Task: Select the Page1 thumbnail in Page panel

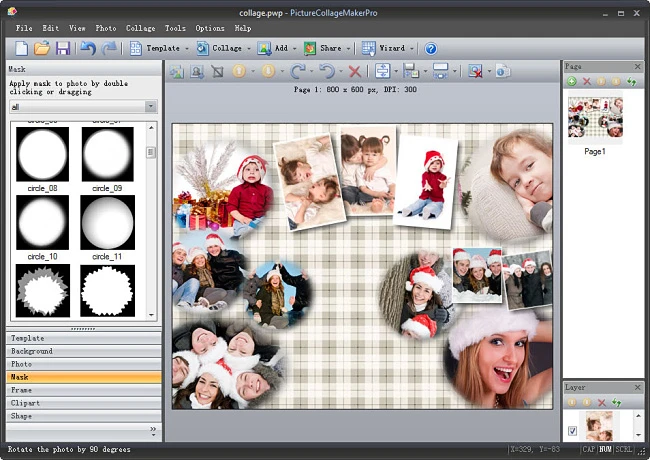Action: pyautogui.click(x=595, y=118)
